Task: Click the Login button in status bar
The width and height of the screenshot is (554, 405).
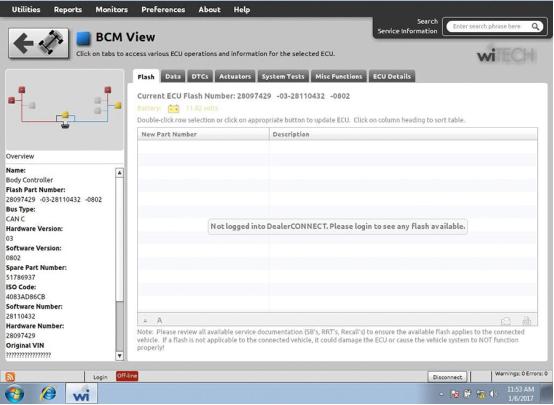Action: point(100,377)
